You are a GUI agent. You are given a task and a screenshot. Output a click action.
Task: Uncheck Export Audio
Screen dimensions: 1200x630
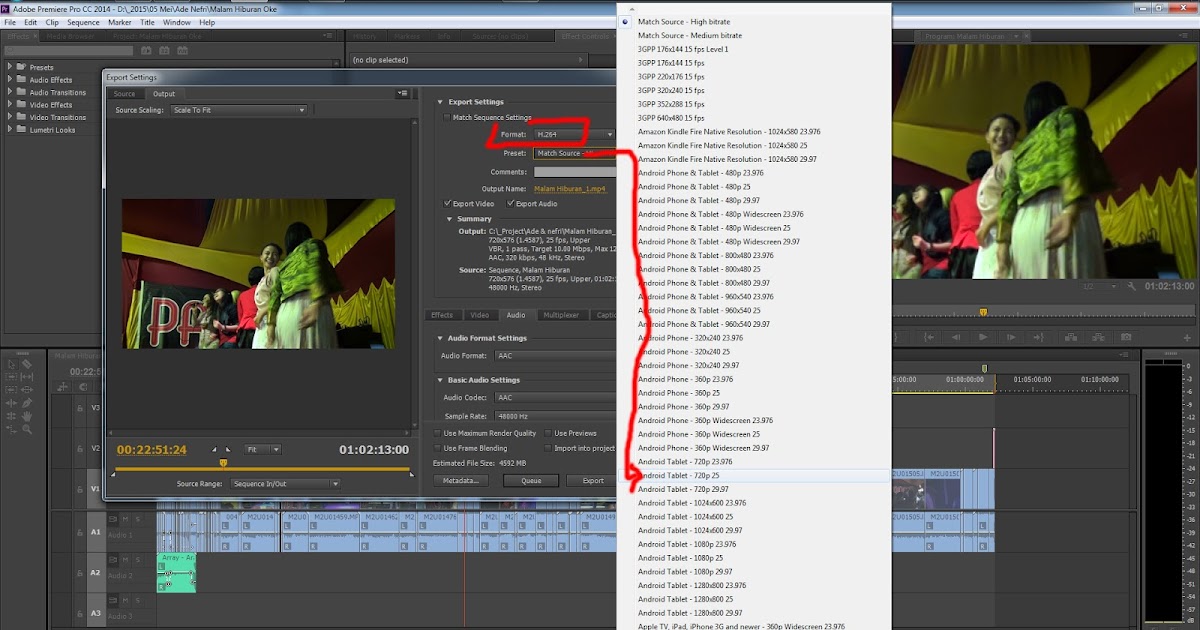(x=511, y=203)
